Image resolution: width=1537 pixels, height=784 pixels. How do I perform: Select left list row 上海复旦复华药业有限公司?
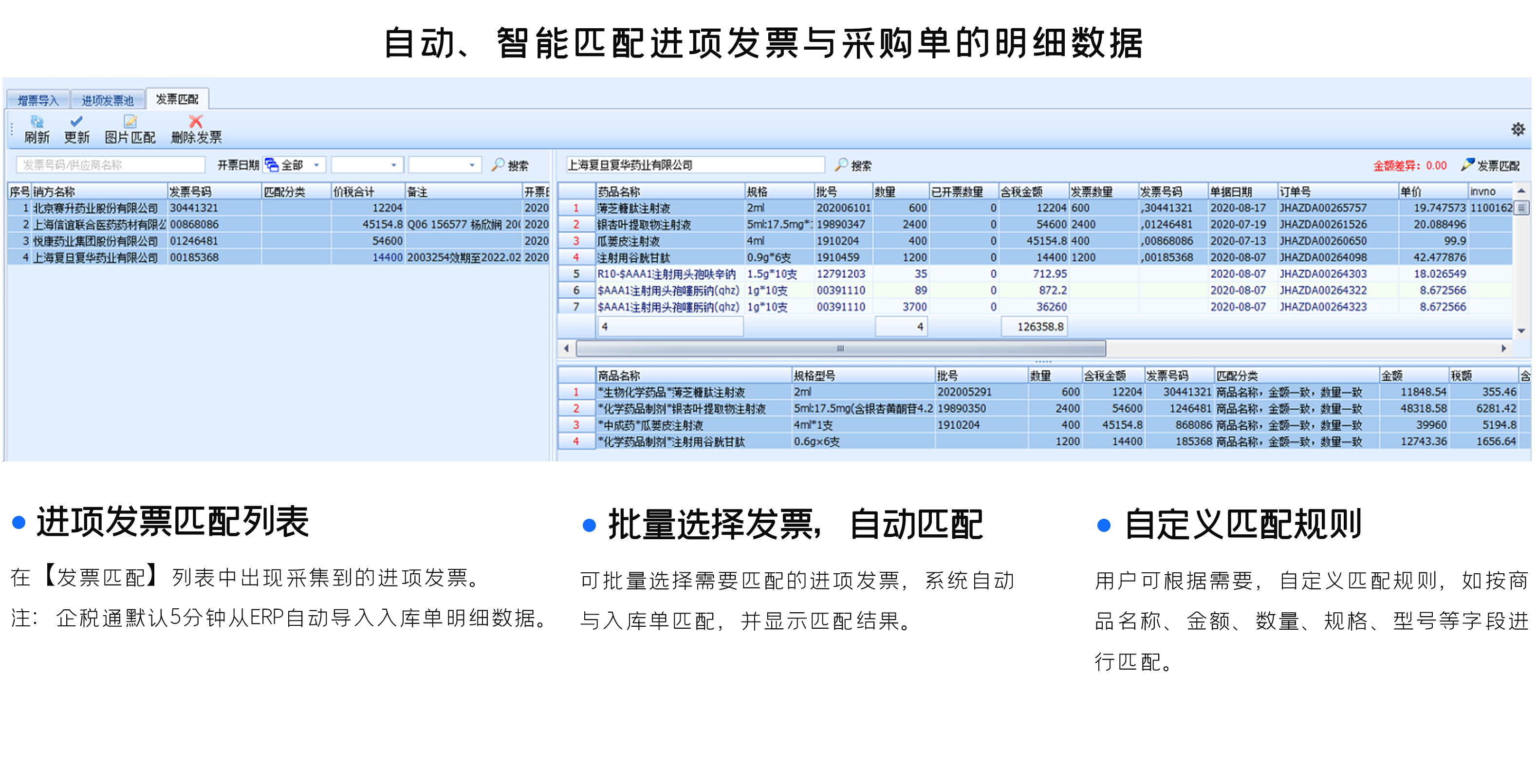[278, 257]
